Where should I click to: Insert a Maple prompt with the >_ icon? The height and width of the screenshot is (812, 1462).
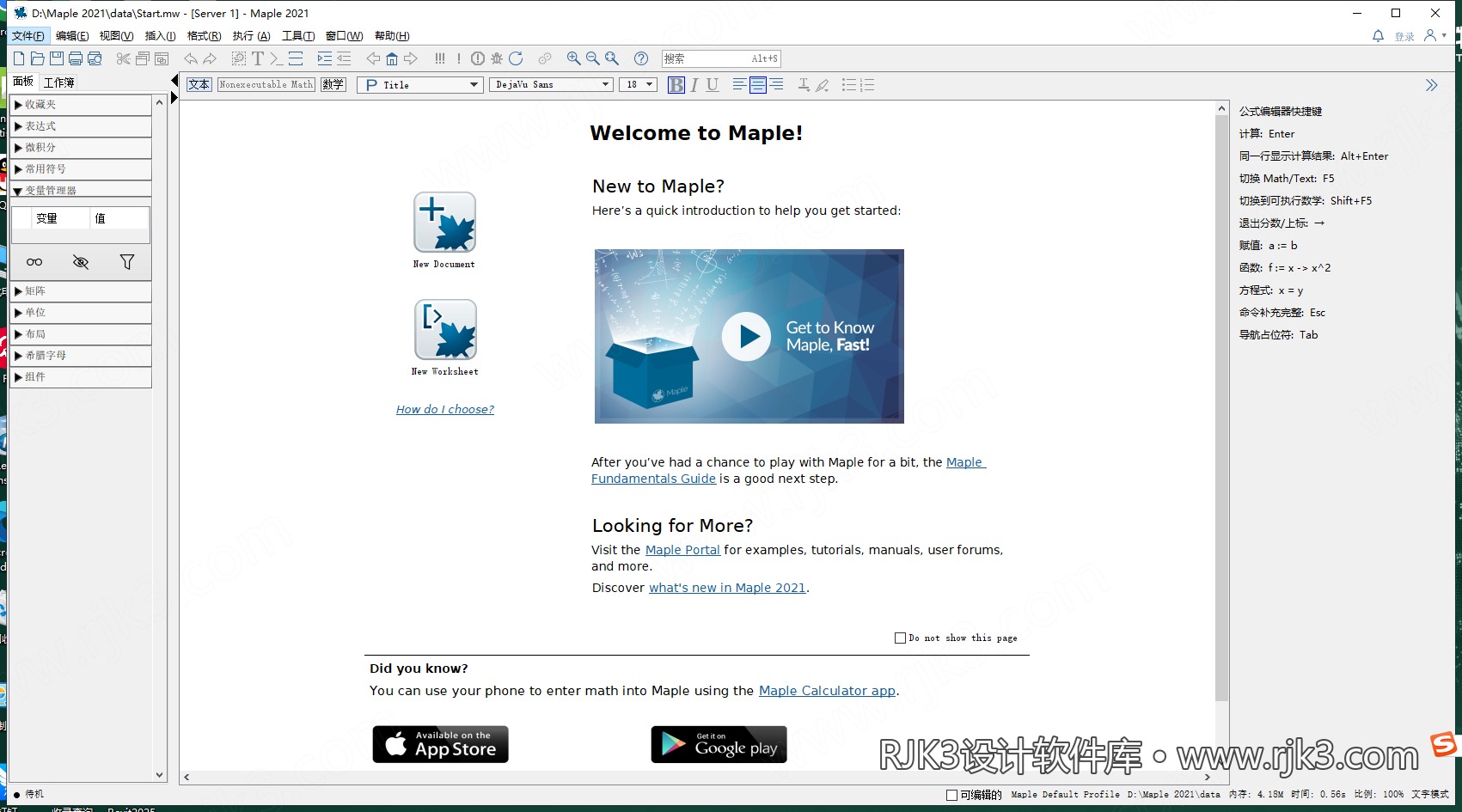(x=277, y=58)
